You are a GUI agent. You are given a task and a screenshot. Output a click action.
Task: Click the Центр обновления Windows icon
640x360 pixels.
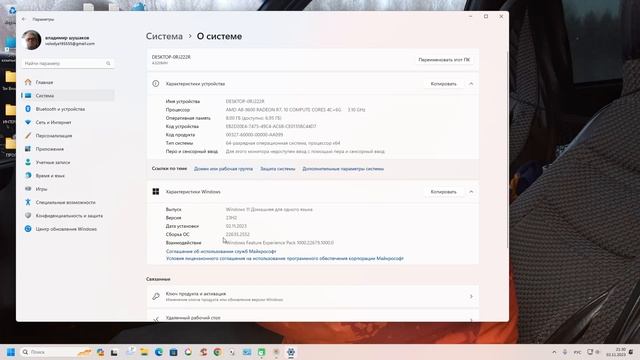click(28, 229)
